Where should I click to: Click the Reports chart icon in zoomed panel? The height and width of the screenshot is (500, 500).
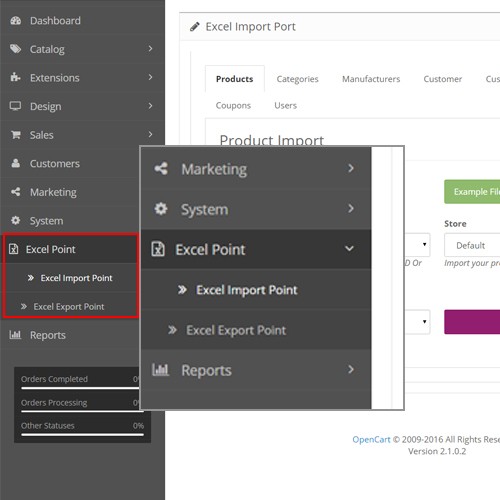tap(160, 369)
